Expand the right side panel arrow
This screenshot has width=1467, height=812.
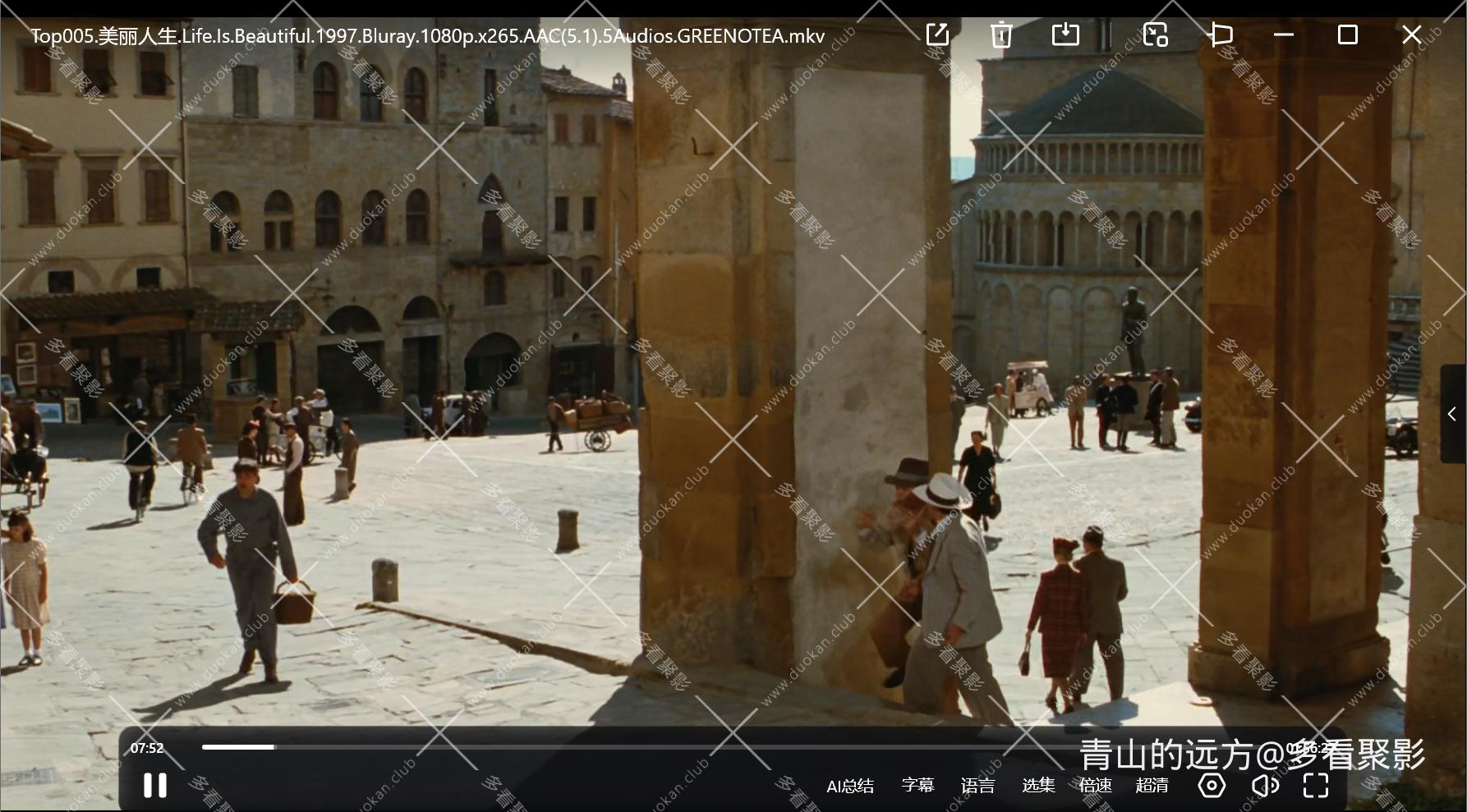pos(1452,415)
